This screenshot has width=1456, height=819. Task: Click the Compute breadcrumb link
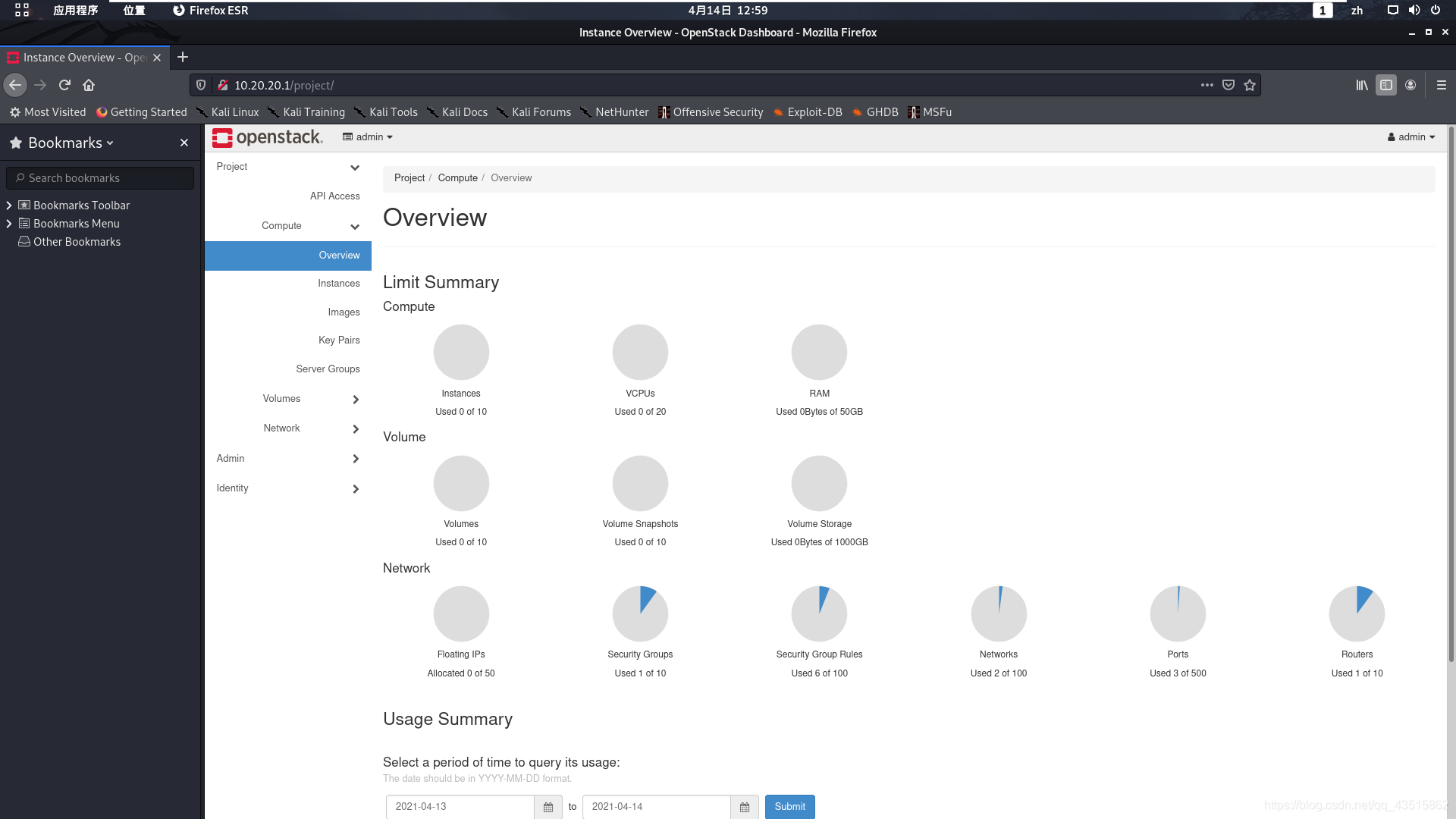458,178
